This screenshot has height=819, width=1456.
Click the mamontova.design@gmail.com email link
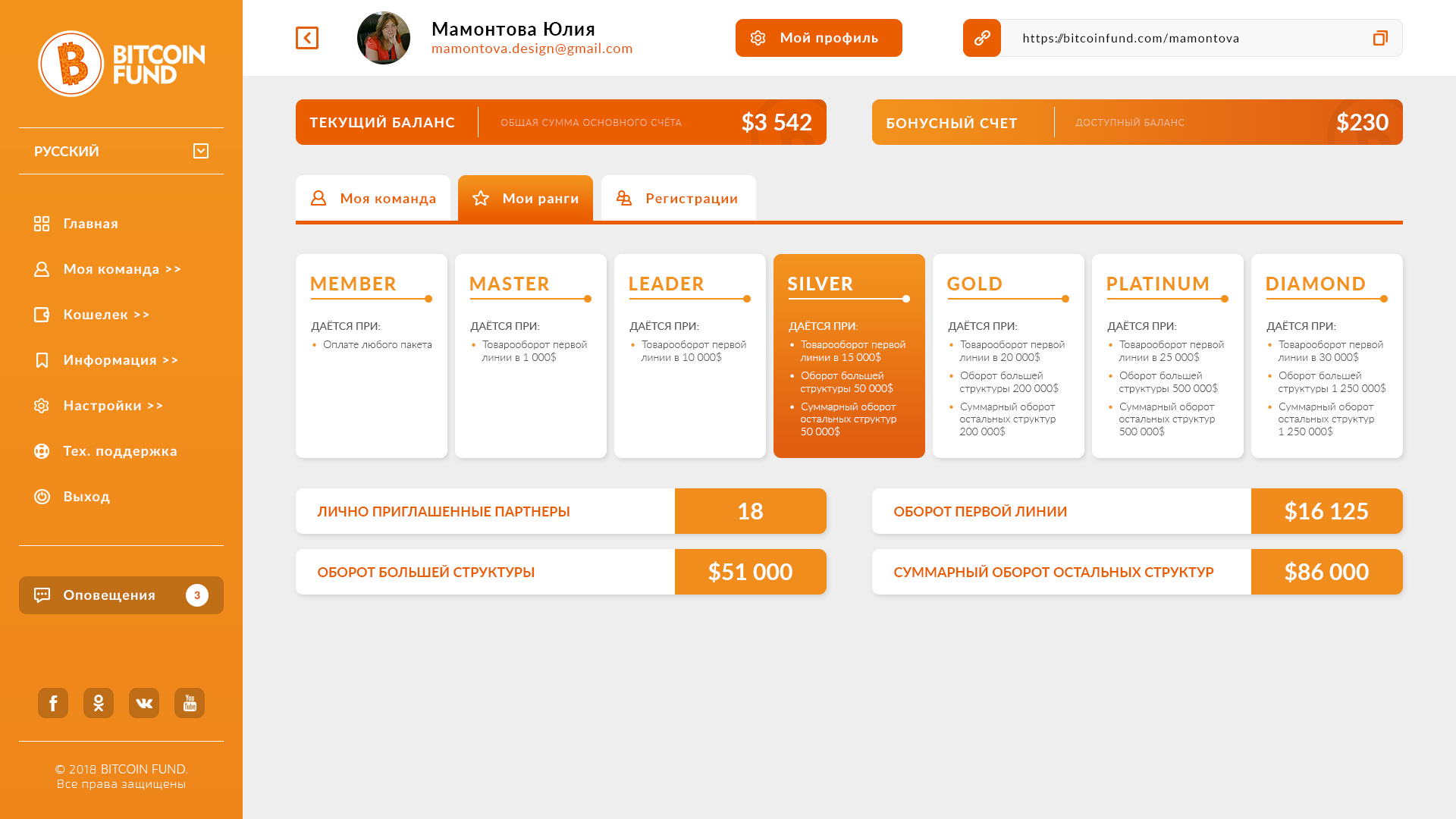click(532, 49)
